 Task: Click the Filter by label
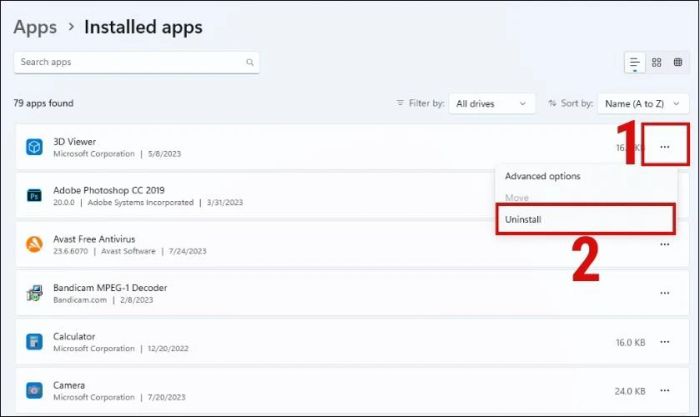426,103
